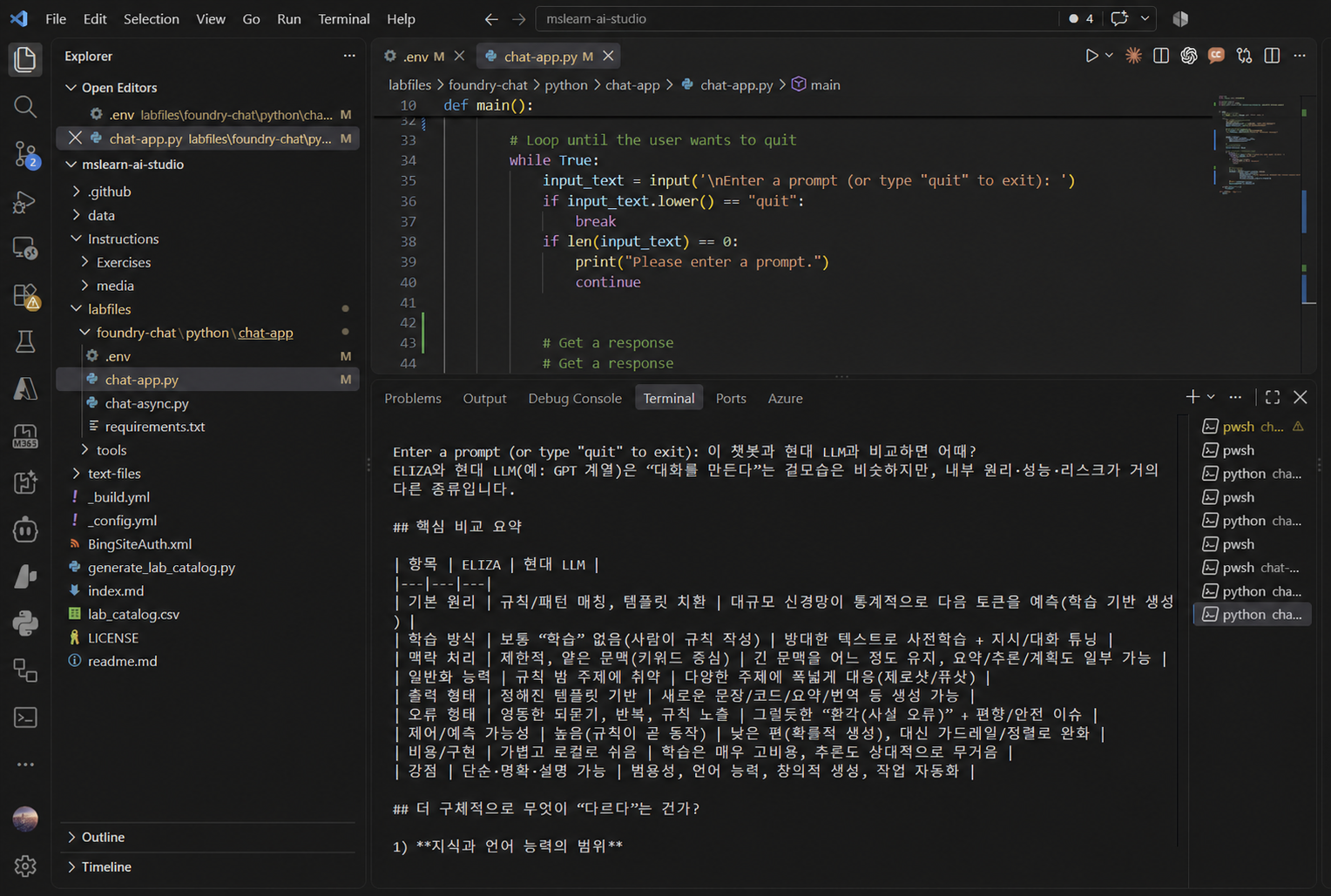Click the main breadcrumb symbol
This screenshot has width=1331, height=896.
click(x=816, y=84)
